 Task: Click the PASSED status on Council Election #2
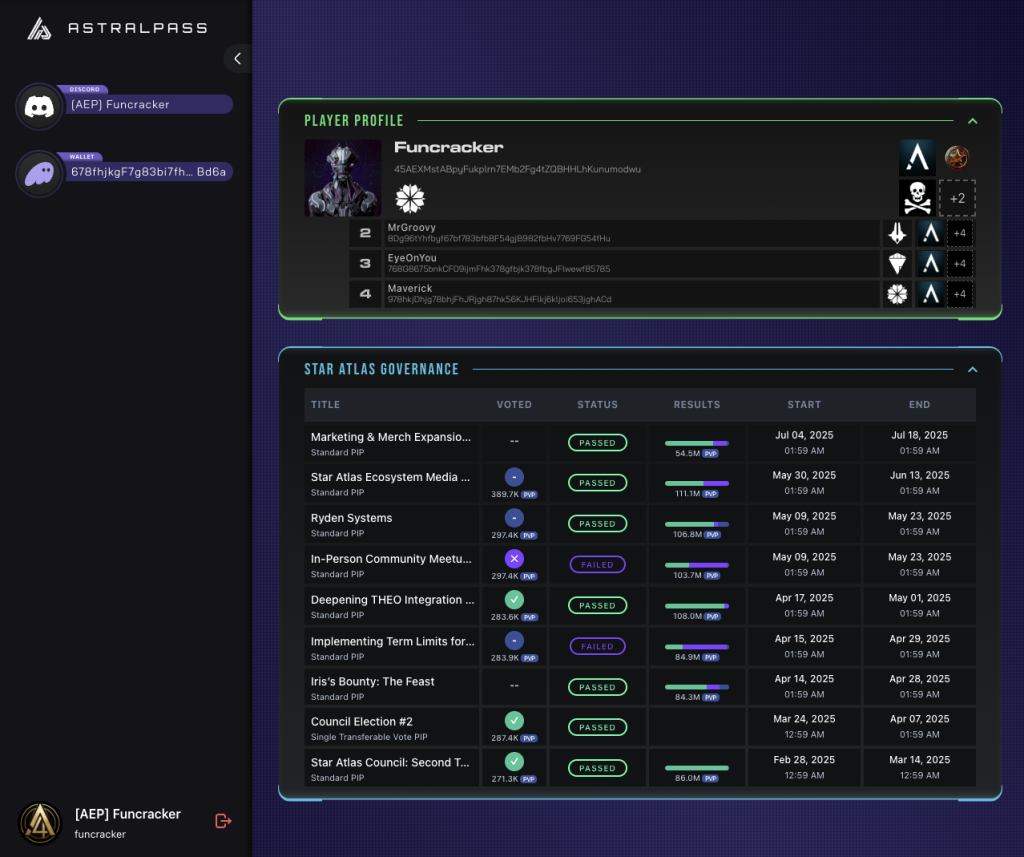597,727
